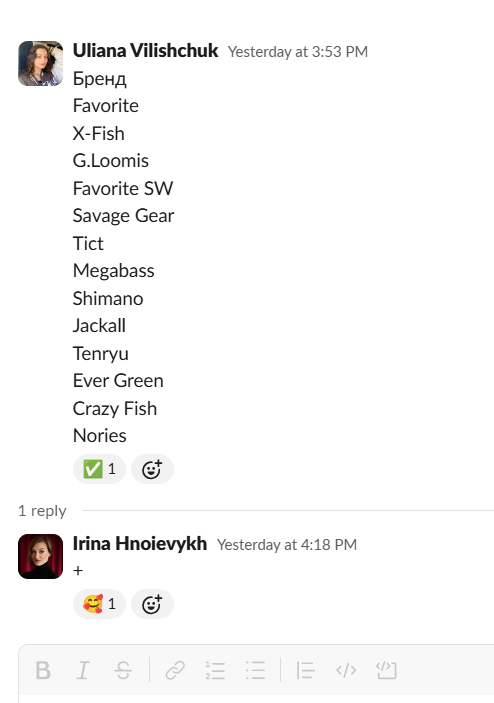Click Irina Hnoievykh's avatar photo

tap(40, 556)
